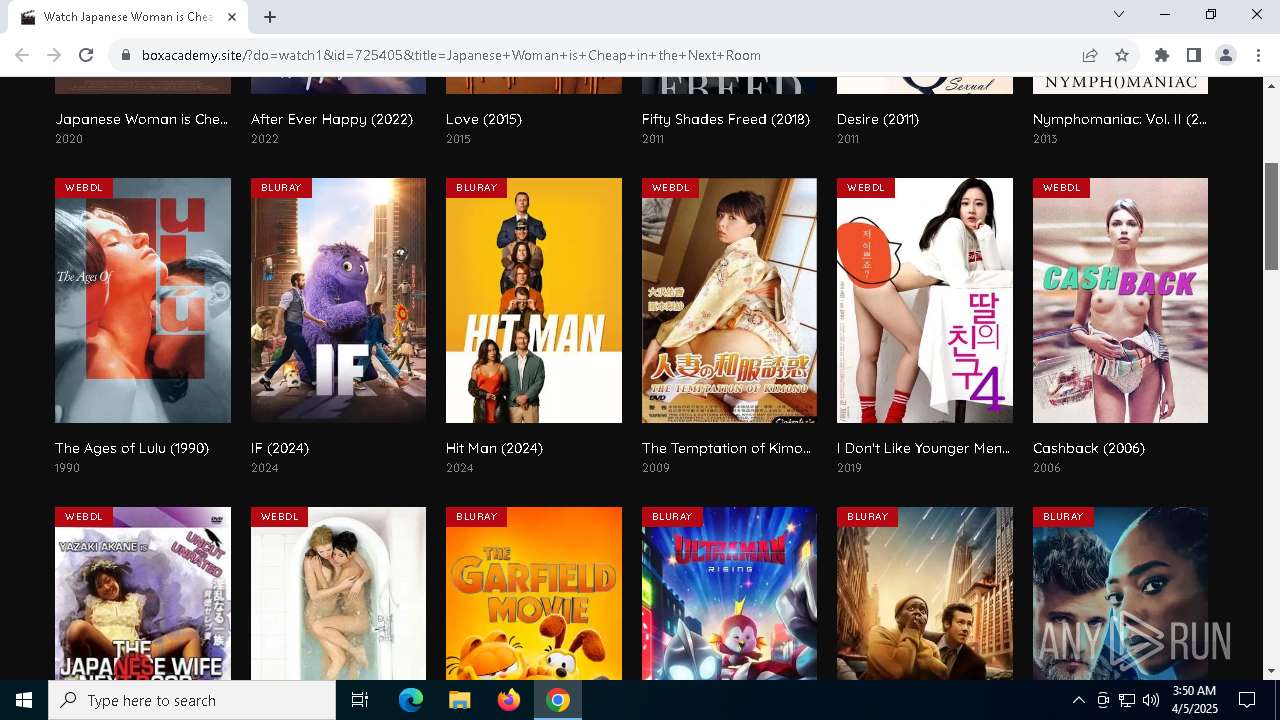Screen dimensions: 1280x720
Task: Open the Nymphomaniac: Vol. II link
Action: (x=1120, y=119)
